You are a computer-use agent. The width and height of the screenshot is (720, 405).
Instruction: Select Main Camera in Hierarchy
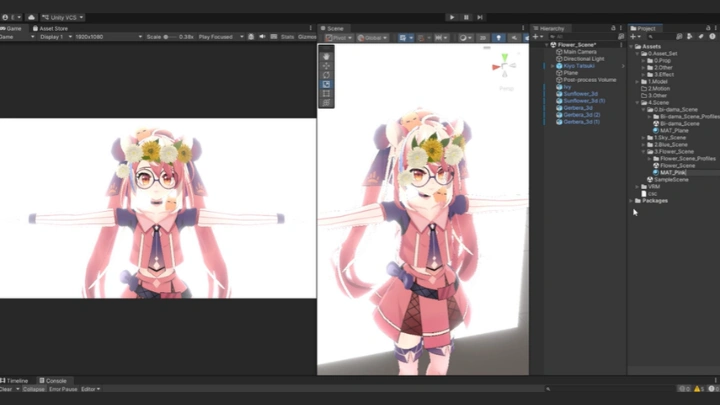pyautogui.click(x=580, y=52)
